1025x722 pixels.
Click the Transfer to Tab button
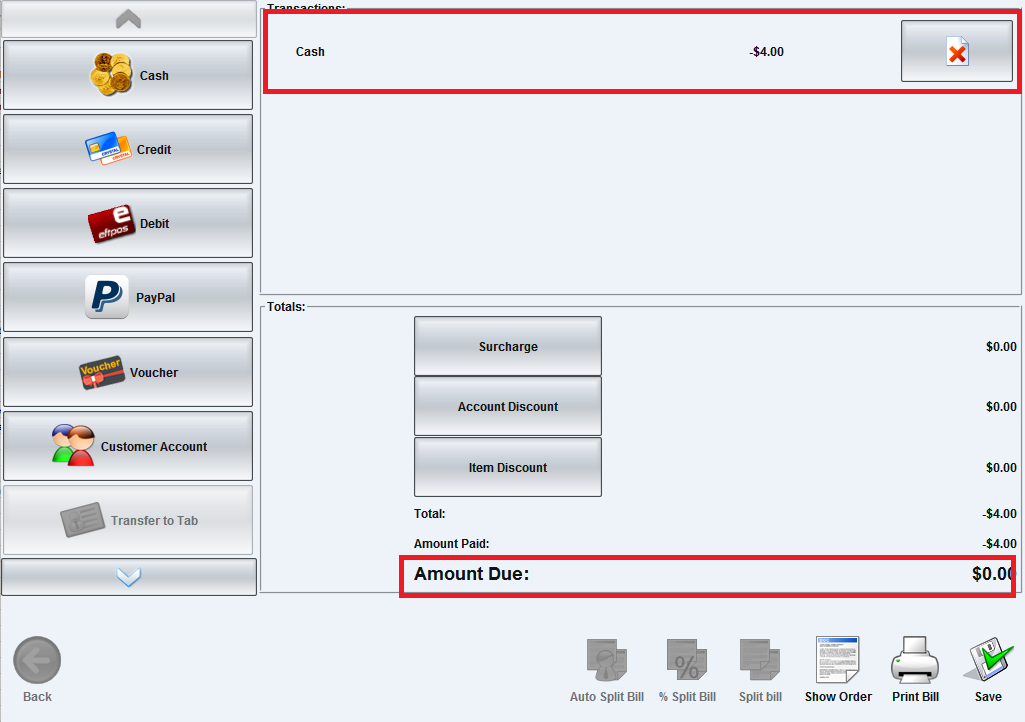128,520
